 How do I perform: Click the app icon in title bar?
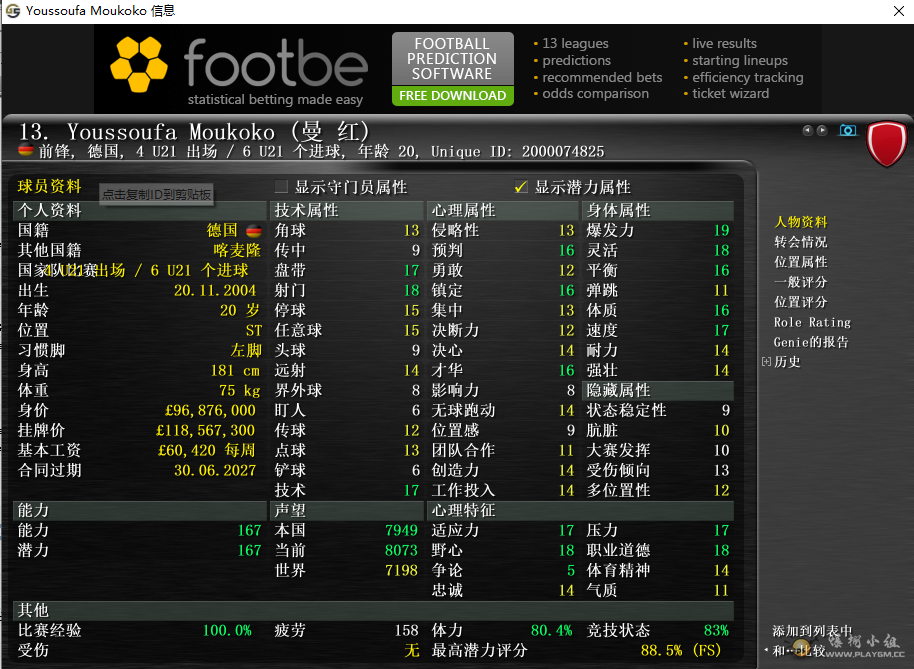tap(12, 11)
